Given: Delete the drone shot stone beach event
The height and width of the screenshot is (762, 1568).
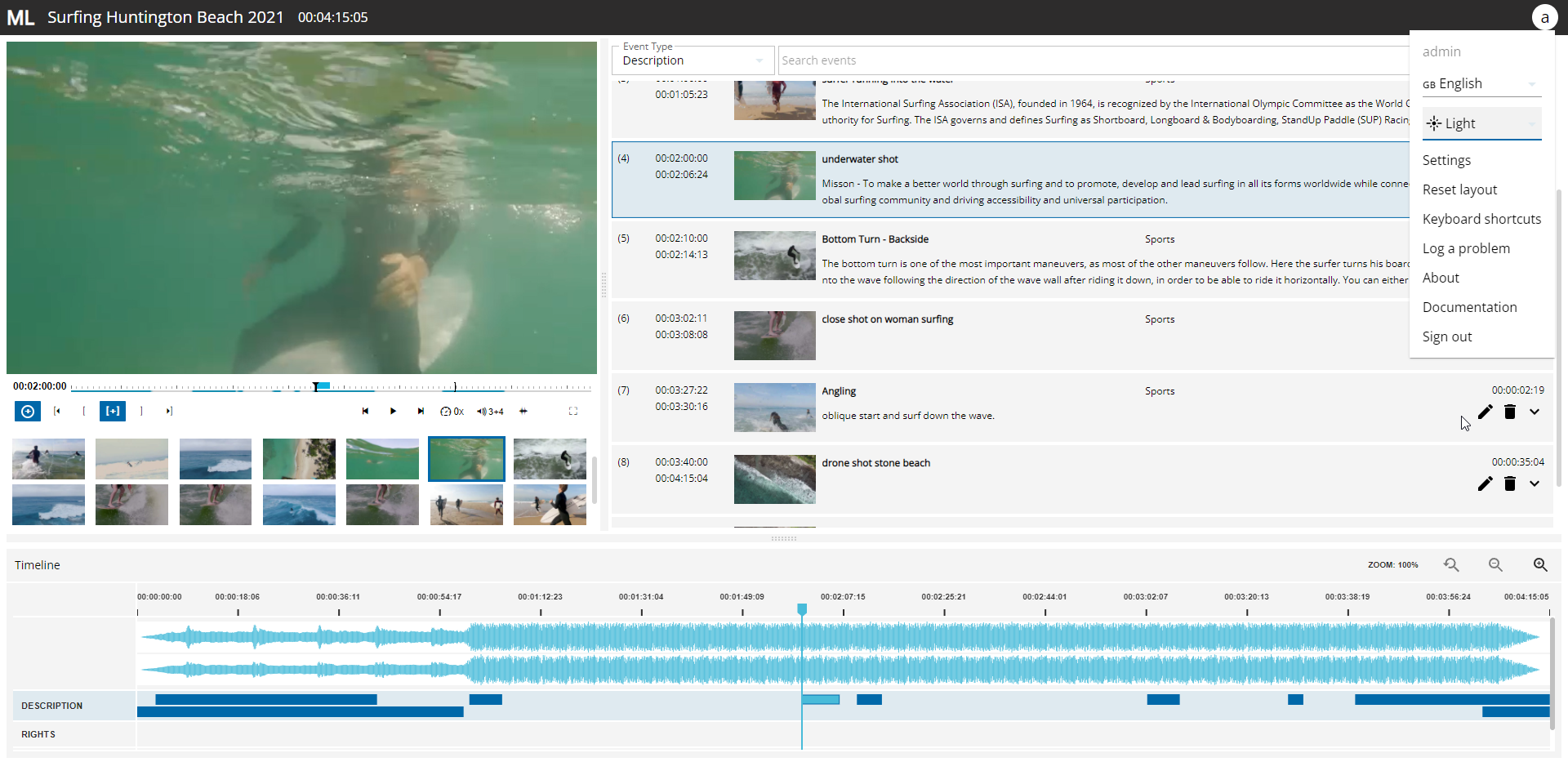Looking at the screenshot, I should 1509,483.
